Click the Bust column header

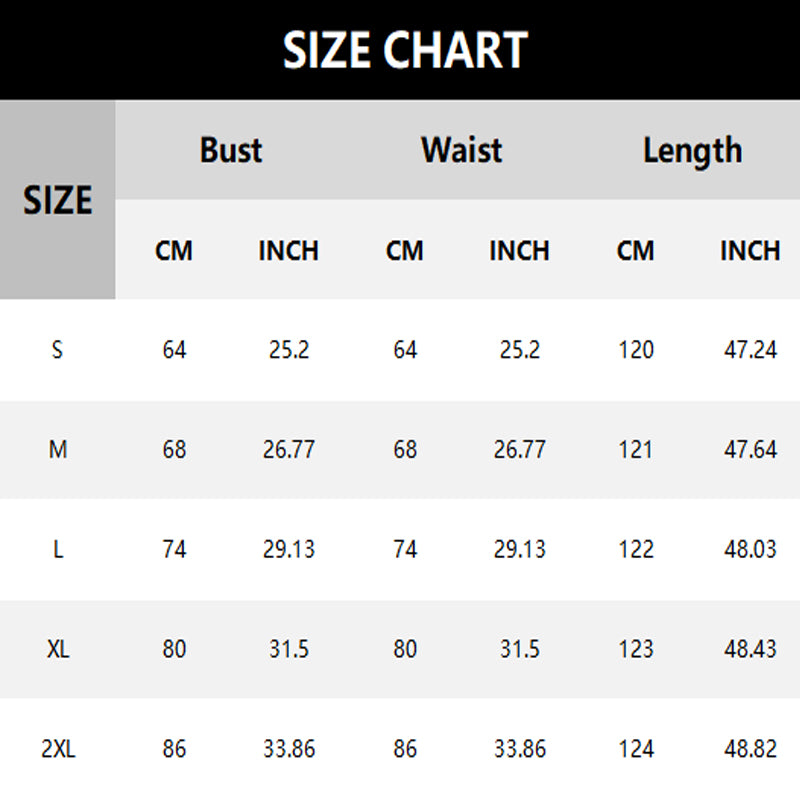pos(231,150)
